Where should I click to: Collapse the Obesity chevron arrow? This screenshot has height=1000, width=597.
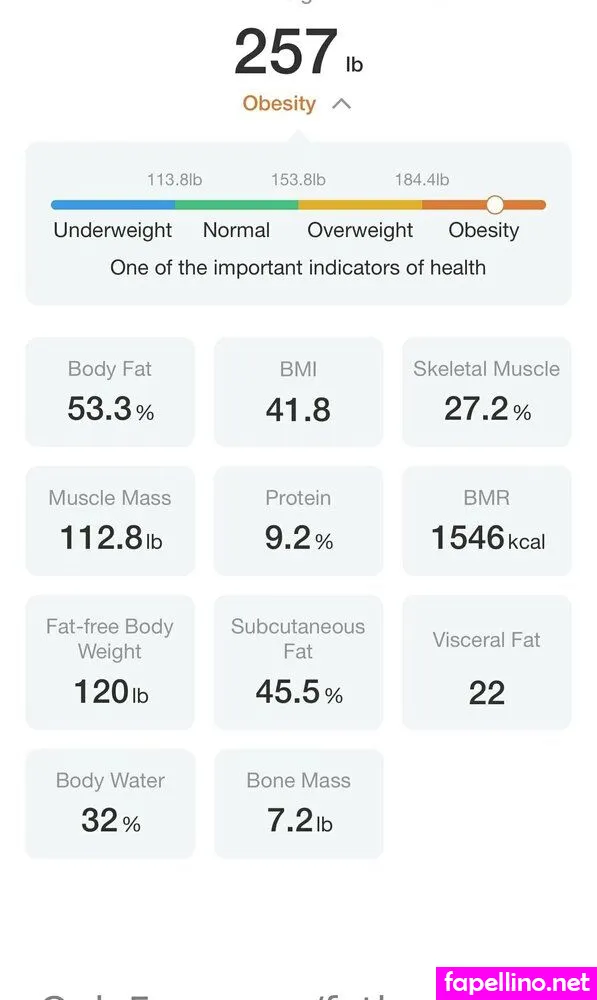342,103
